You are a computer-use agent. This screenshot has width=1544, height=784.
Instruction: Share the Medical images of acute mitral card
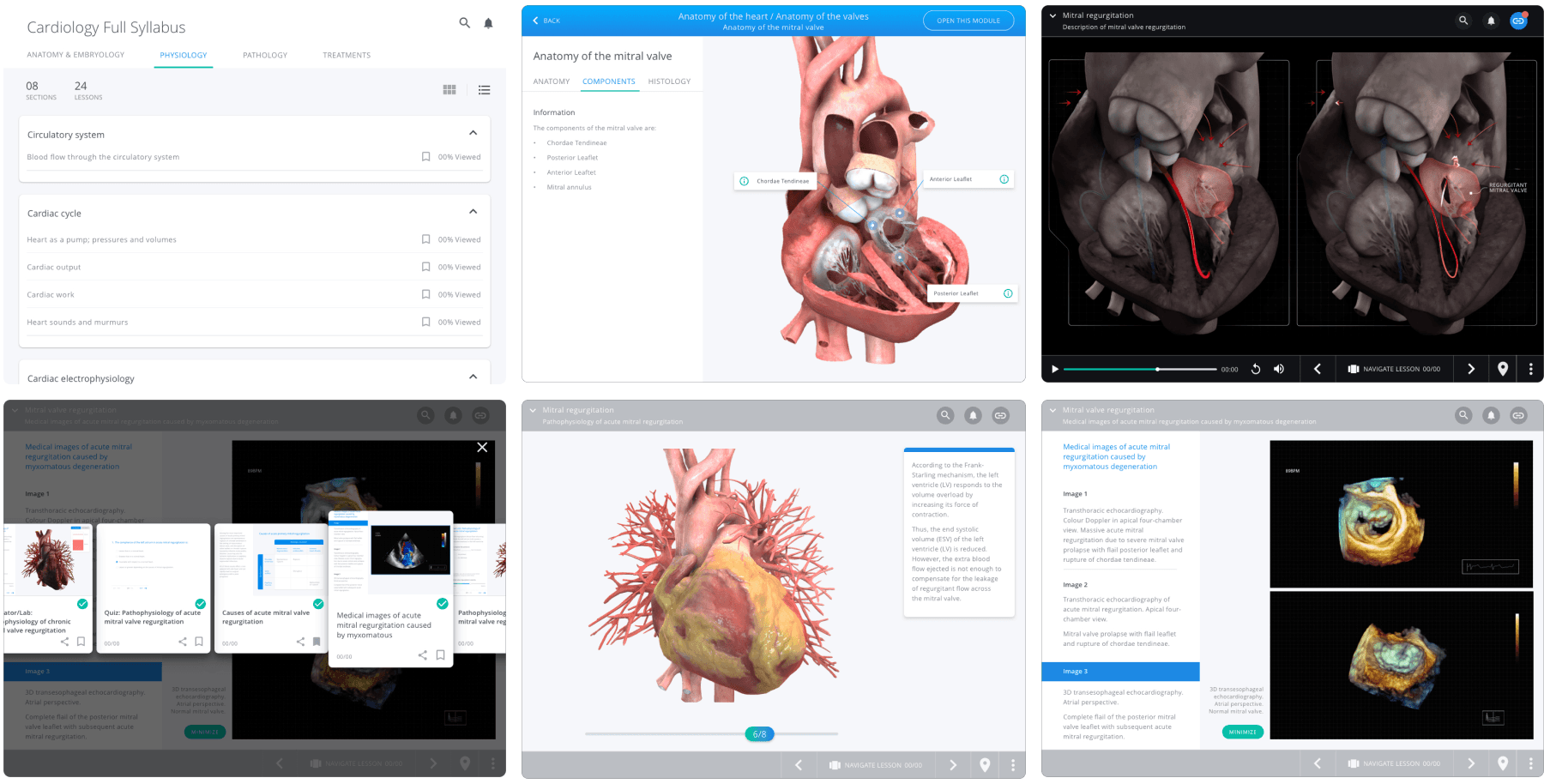click(x=422, y=655)
